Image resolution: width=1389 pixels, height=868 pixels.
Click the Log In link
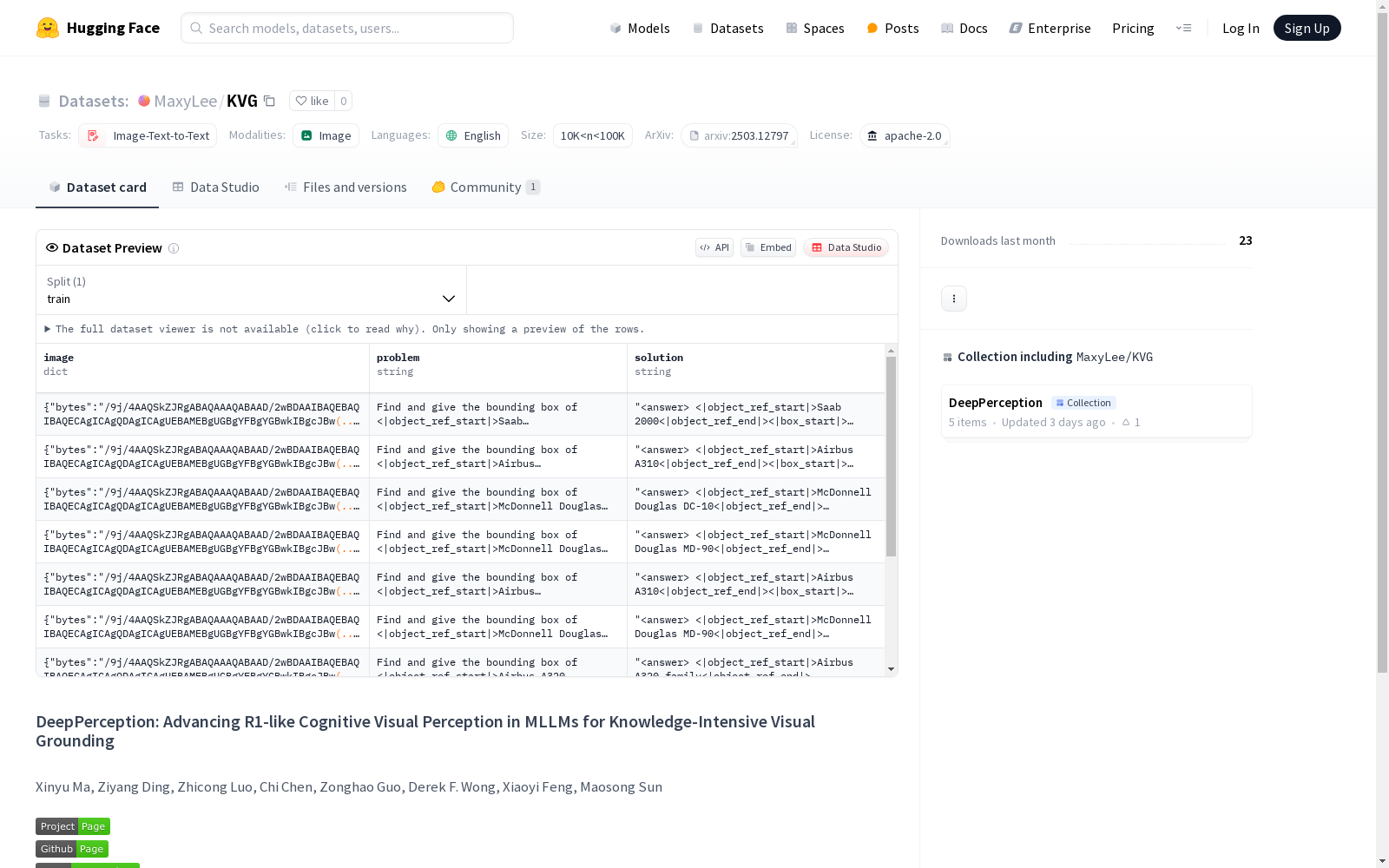coord(1241,28)
